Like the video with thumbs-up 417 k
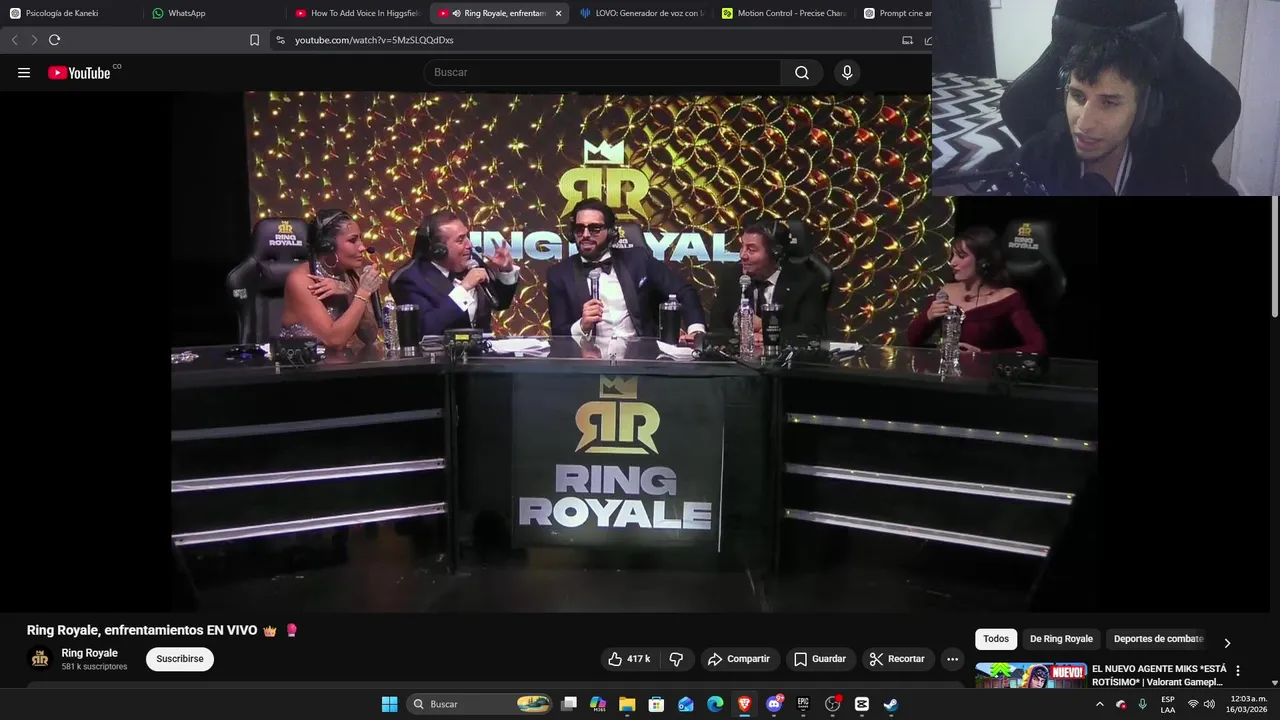The image size is (1280, 720). (629, 659)
